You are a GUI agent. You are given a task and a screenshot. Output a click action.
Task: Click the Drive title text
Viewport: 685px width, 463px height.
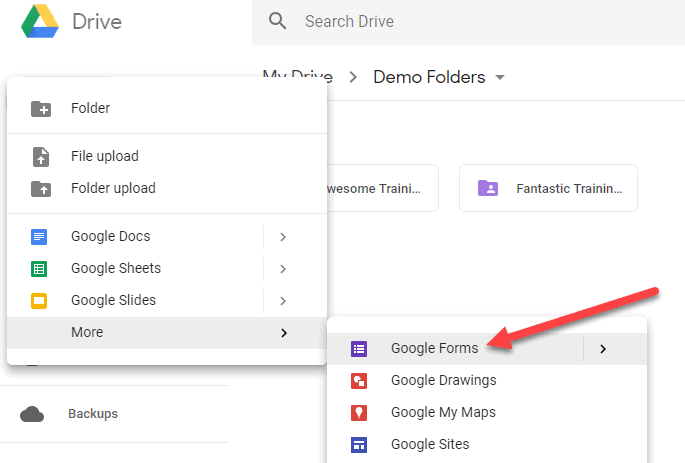pyautogui.click(x=97, y=21)
